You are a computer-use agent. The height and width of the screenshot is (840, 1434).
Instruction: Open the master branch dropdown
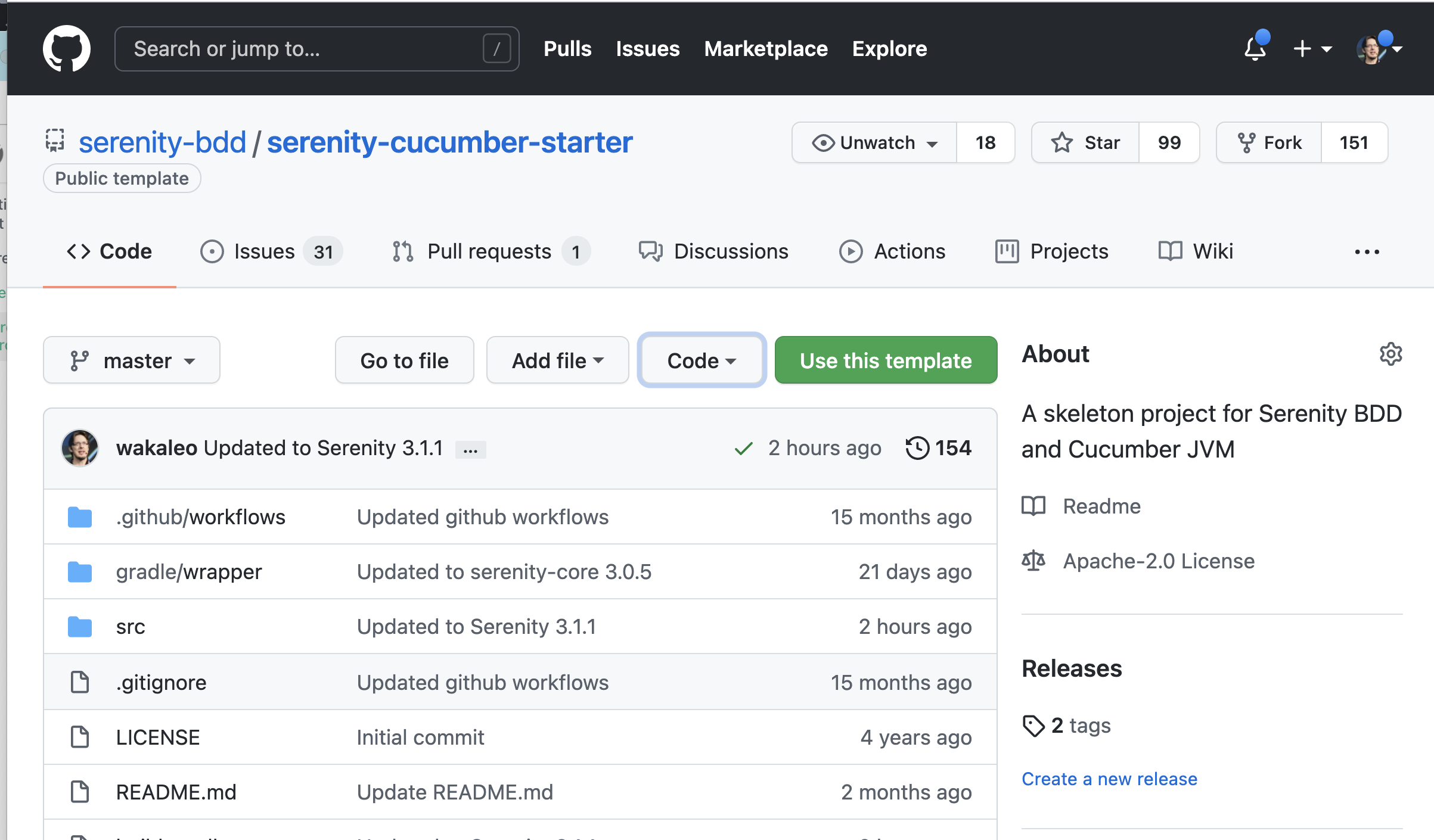point(132,360)
